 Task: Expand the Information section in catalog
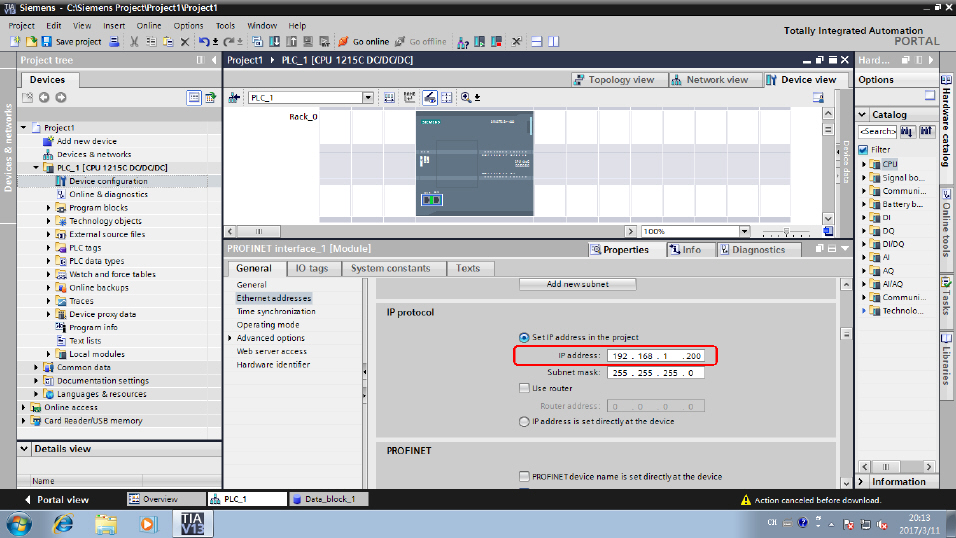pyautogui.click(x=861, y=482)
